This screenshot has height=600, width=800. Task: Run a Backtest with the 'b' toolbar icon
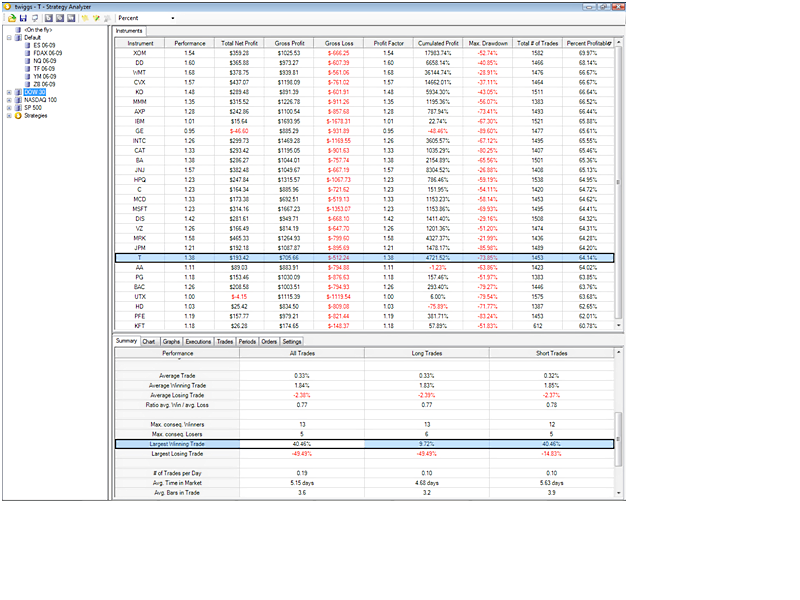tap(49, 18)
